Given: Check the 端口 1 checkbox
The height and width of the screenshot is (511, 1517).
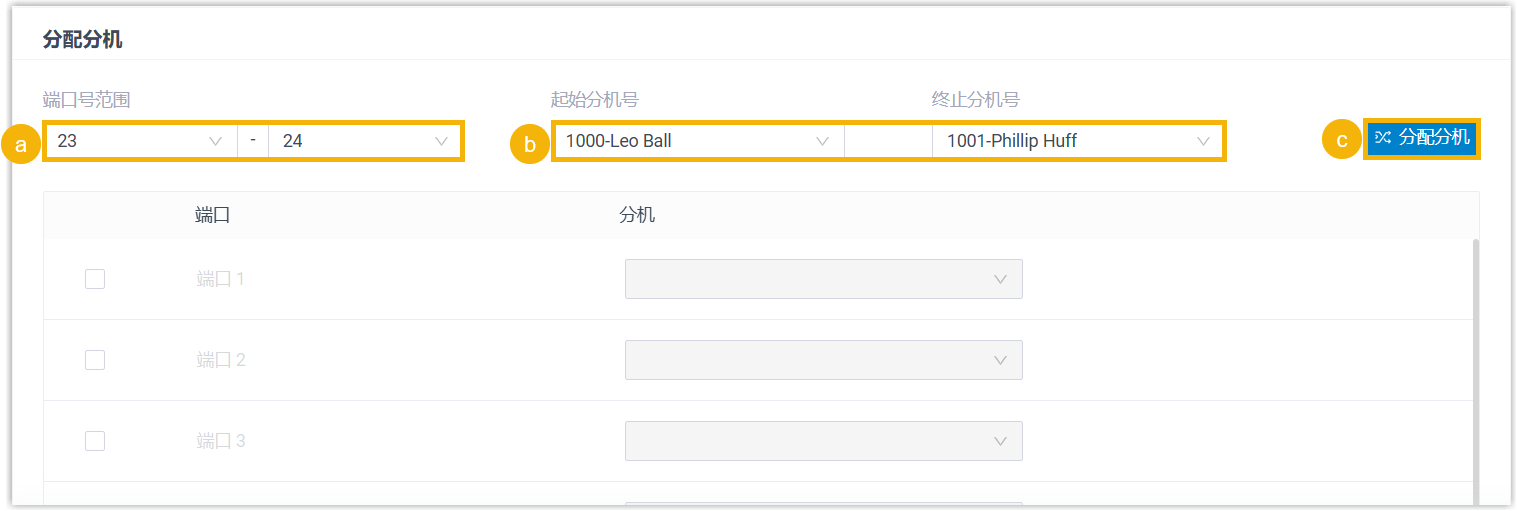Looking at the screenshot, I should tap(95, 279).
